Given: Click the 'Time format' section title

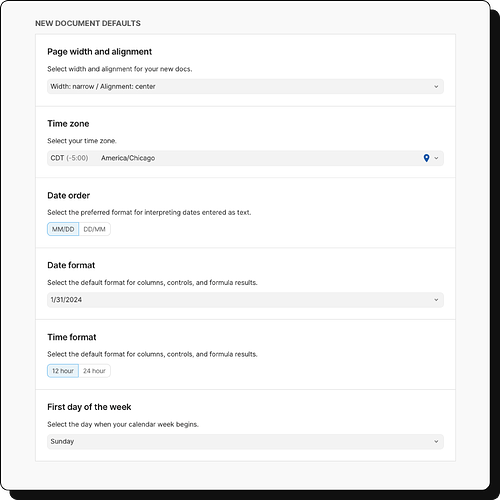Looking at the screenshot, I should pos(72,337).
